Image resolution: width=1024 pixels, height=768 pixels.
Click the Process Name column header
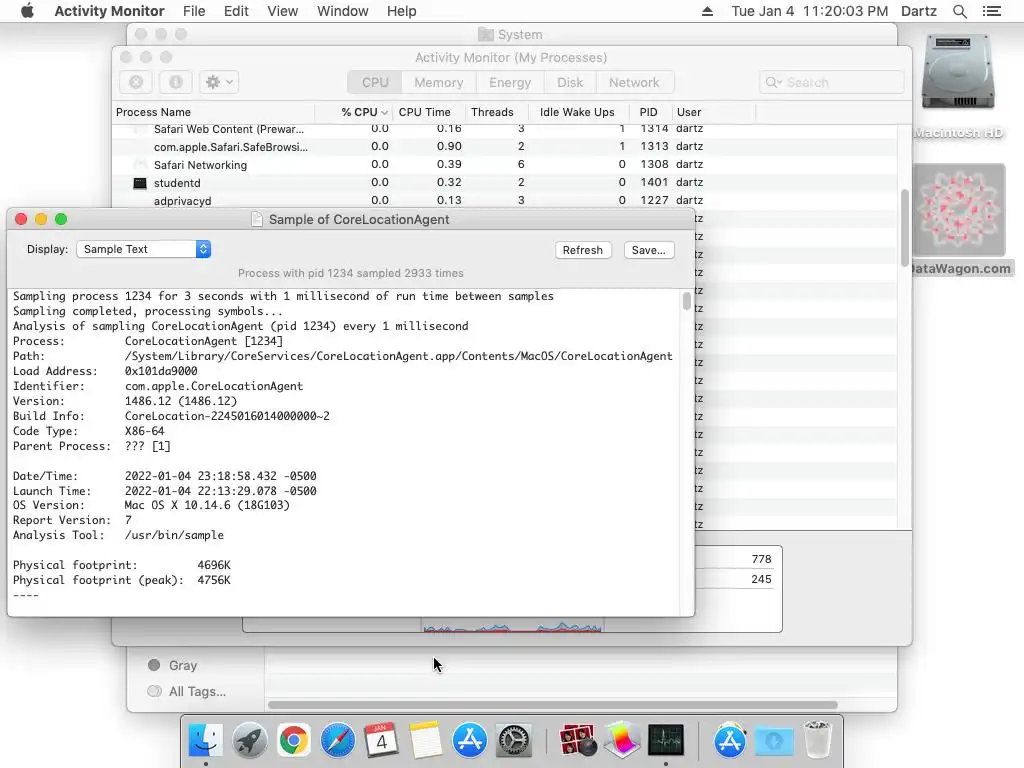(214, 112)
